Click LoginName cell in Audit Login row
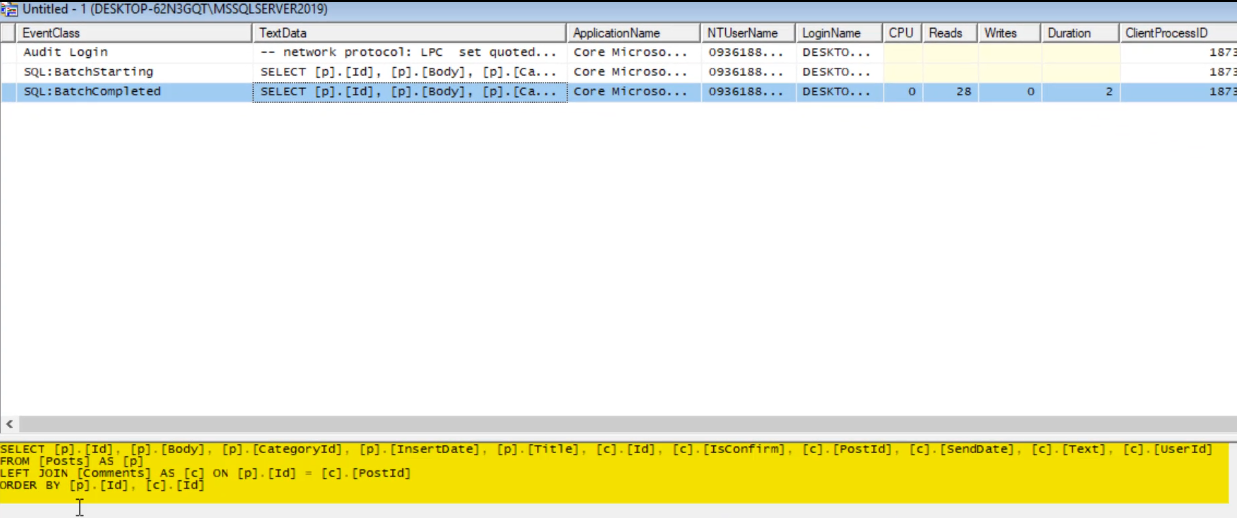This screenshot has height=518, width=1237. point(840,52)
